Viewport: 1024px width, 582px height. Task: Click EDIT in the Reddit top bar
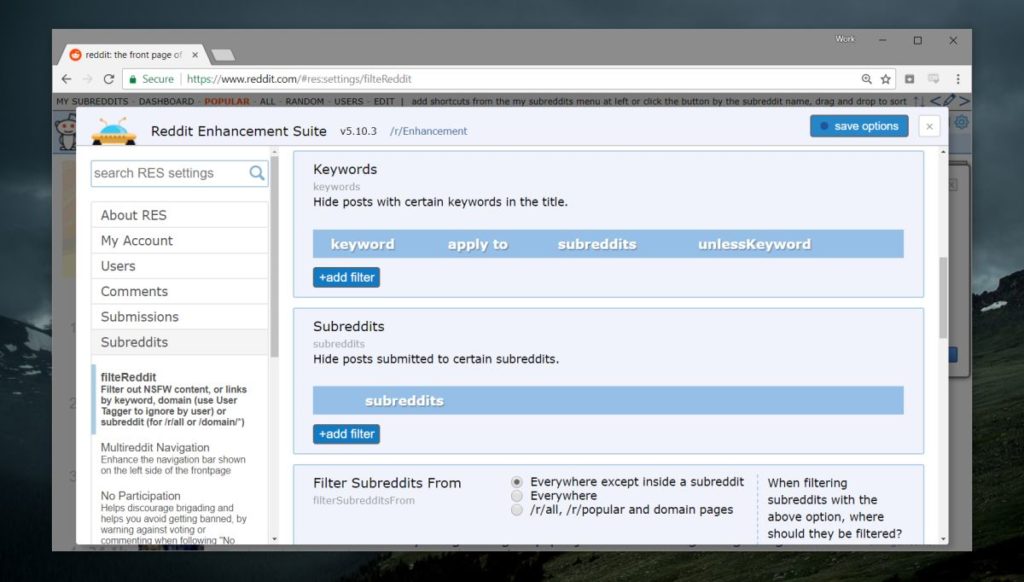(384, 101)
